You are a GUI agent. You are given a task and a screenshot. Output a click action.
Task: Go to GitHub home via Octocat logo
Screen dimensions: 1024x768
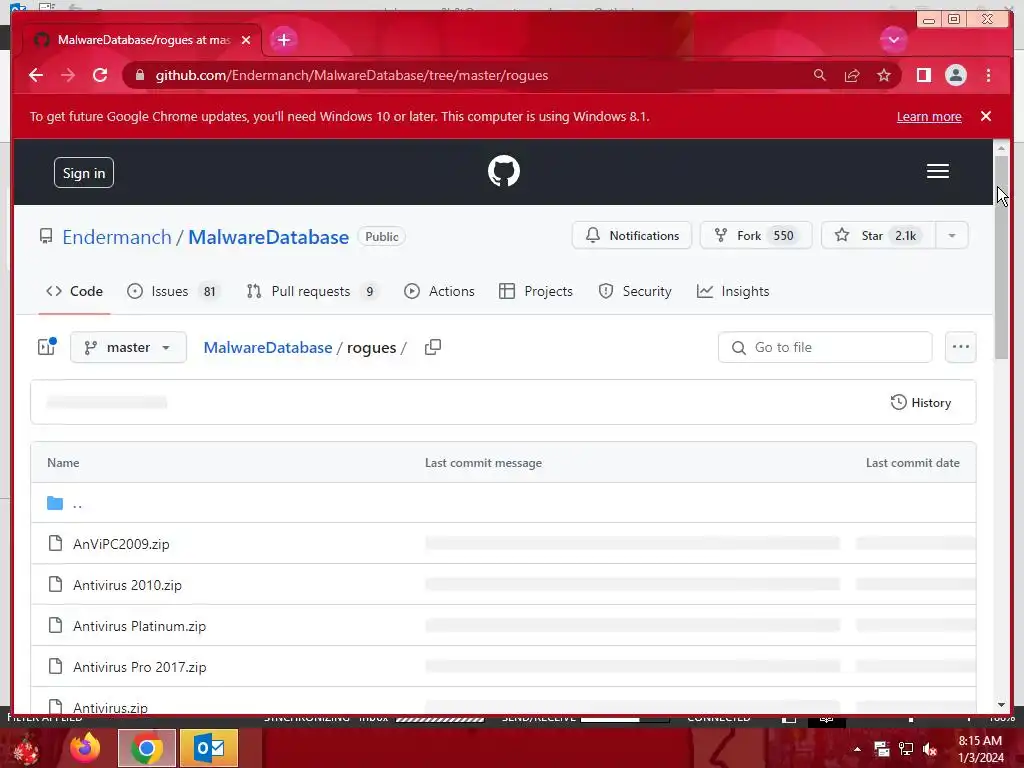504,171
